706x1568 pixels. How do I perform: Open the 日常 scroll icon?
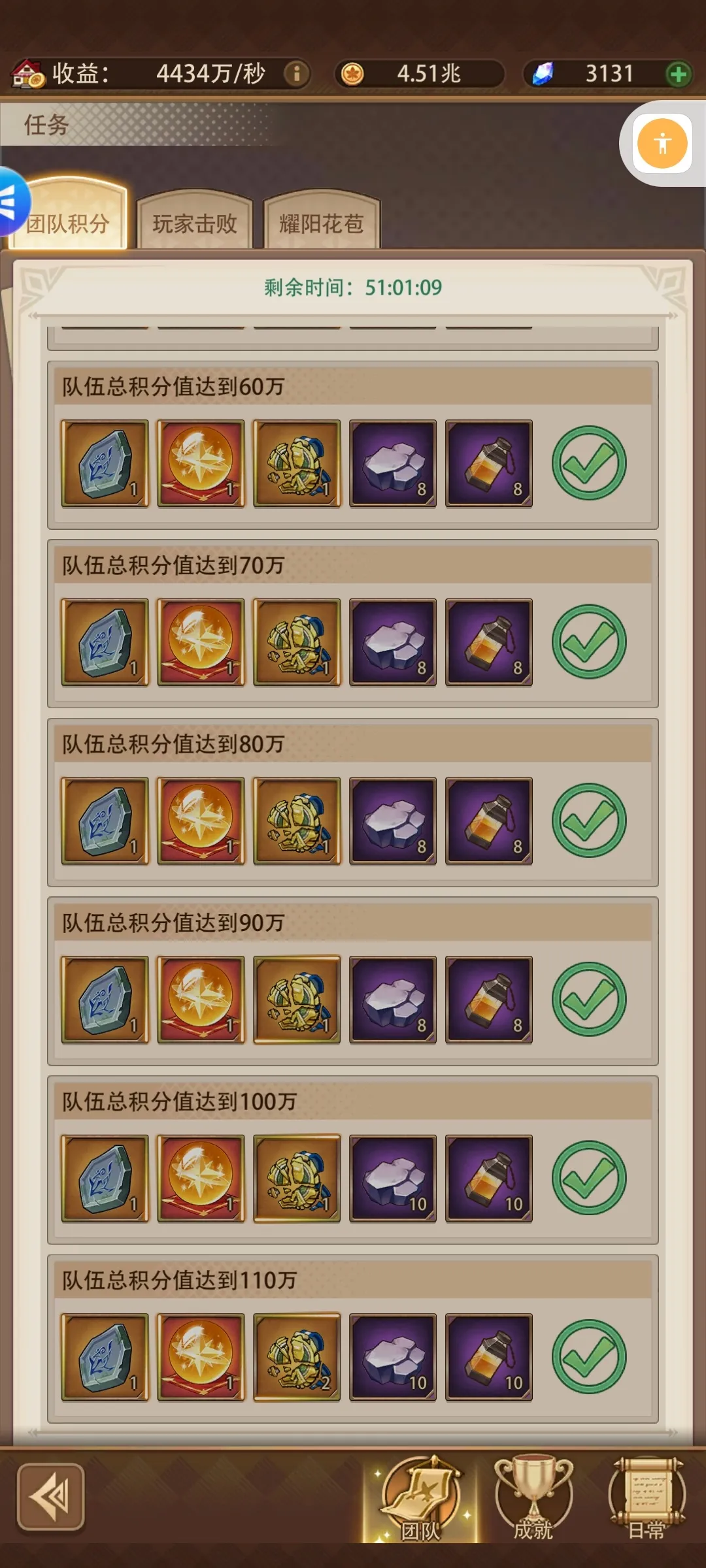click(x=647, y=1499)
